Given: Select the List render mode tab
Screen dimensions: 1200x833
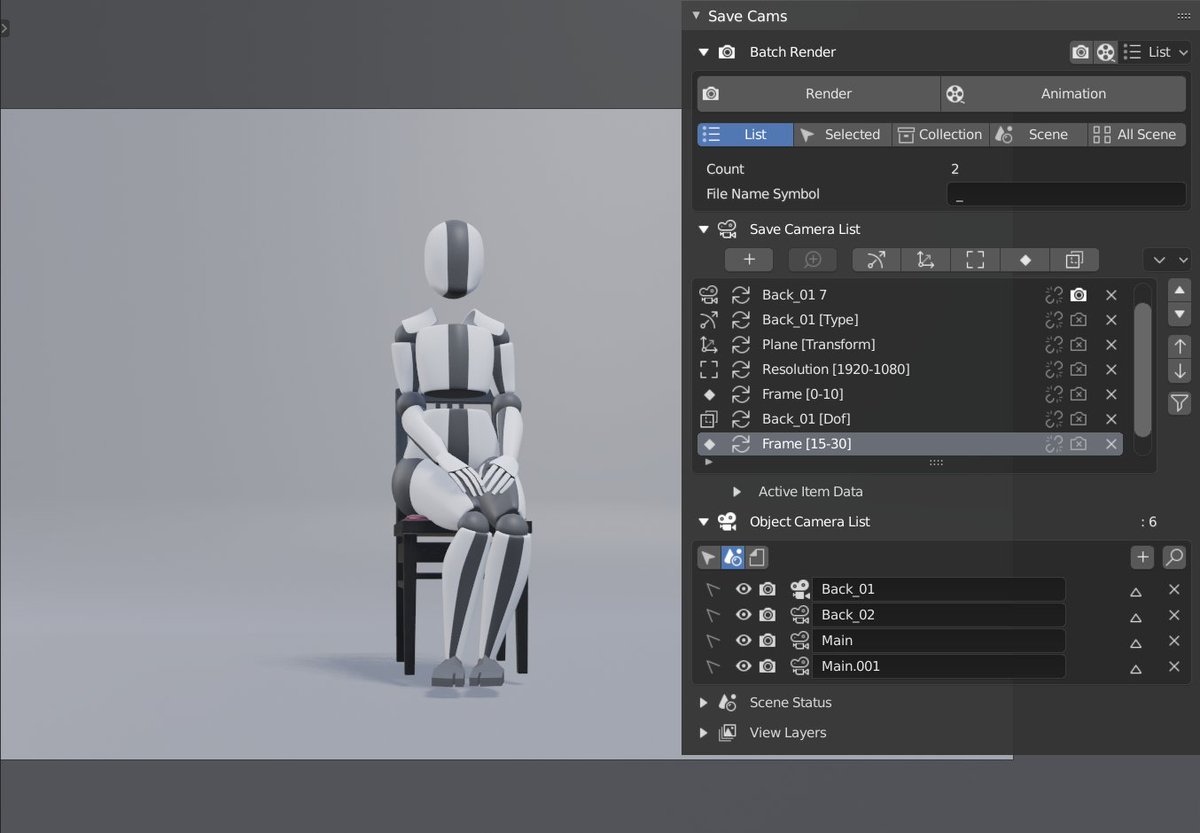Looking at the screenshot, I should pos(745,135).
